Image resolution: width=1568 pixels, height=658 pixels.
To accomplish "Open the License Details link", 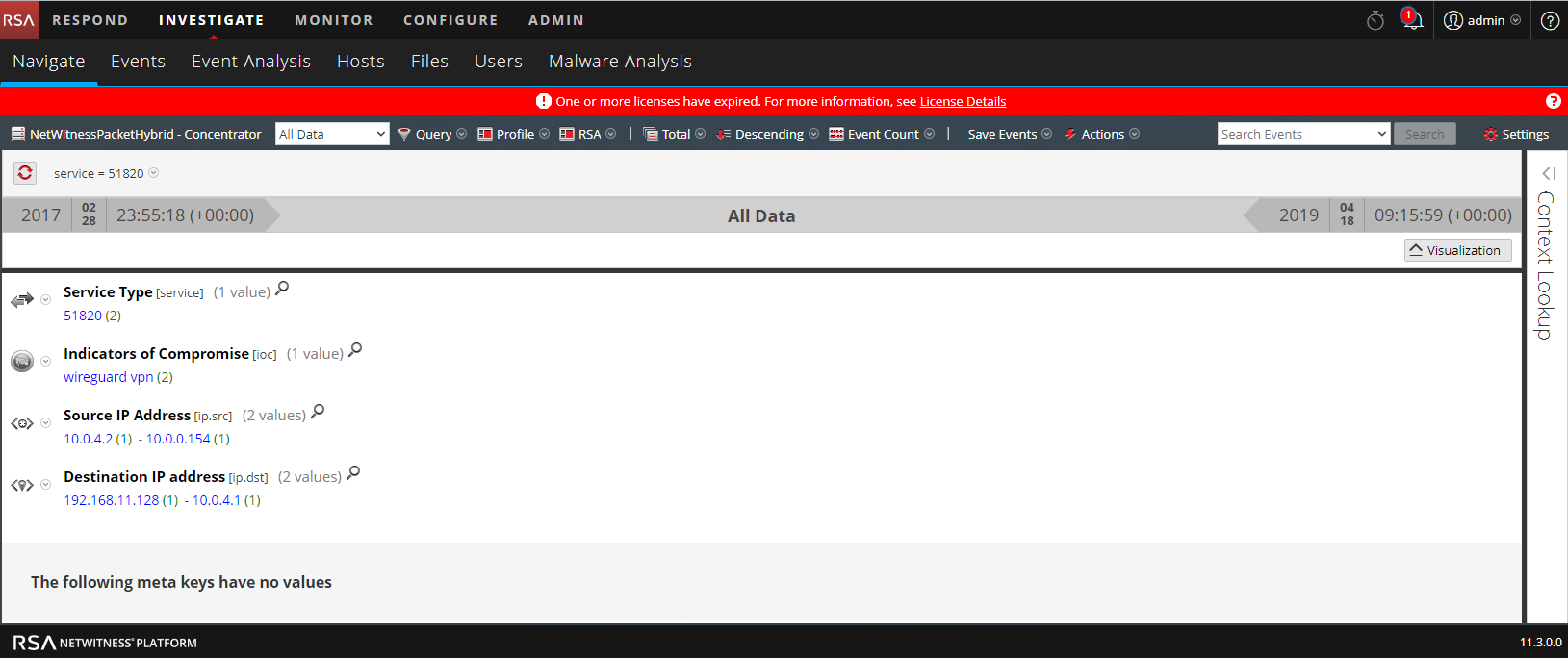I will click(x=963, y=101).
